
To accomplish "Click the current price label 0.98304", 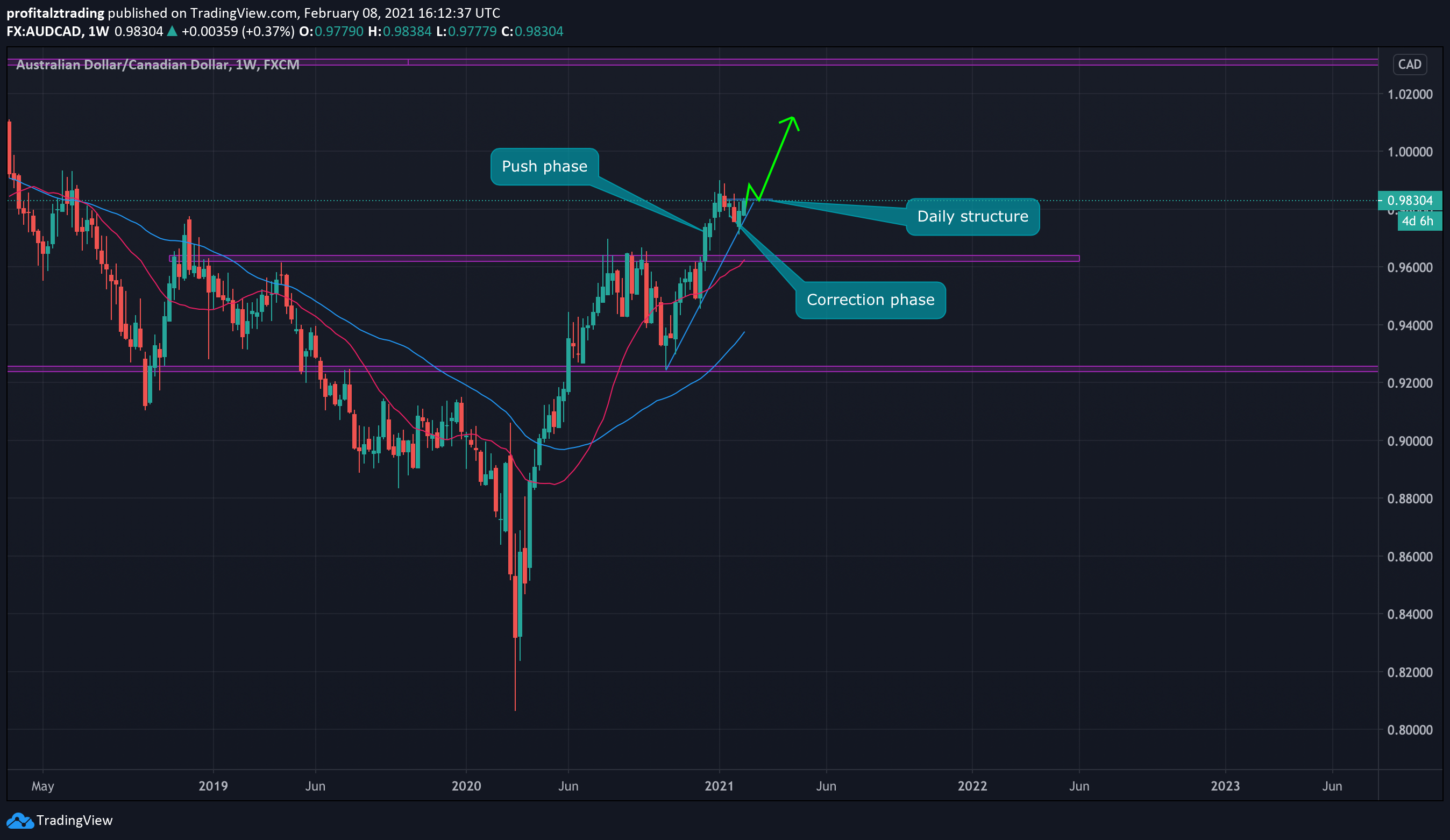I will point(1410,200).
